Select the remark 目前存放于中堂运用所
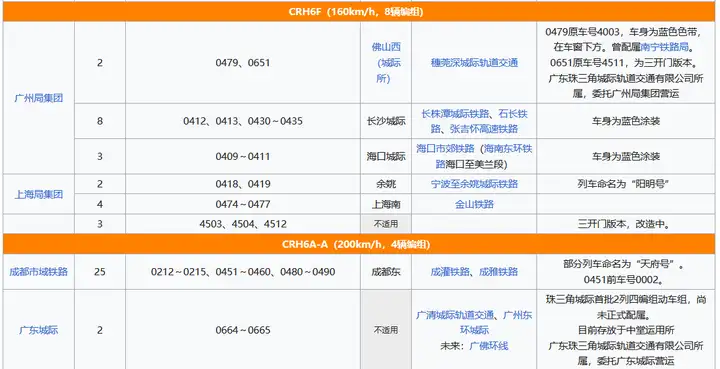 click(x=626, y=330)
